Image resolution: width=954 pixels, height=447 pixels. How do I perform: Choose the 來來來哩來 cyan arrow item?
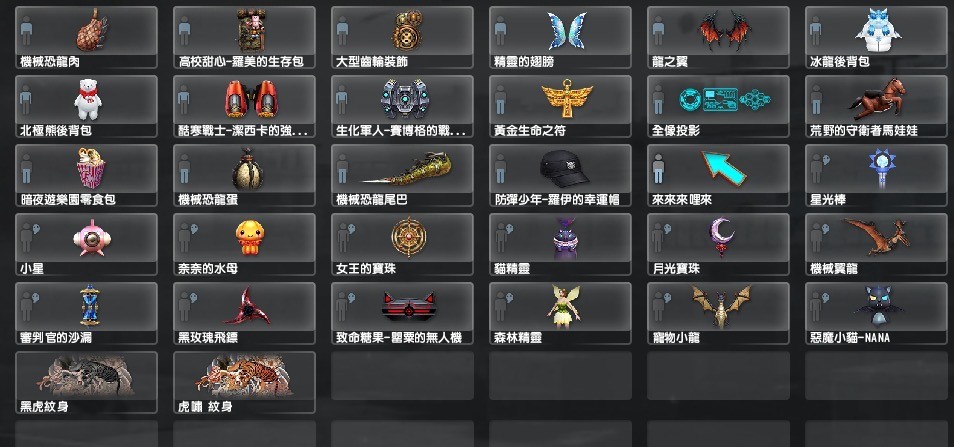[x=719, y=175]
